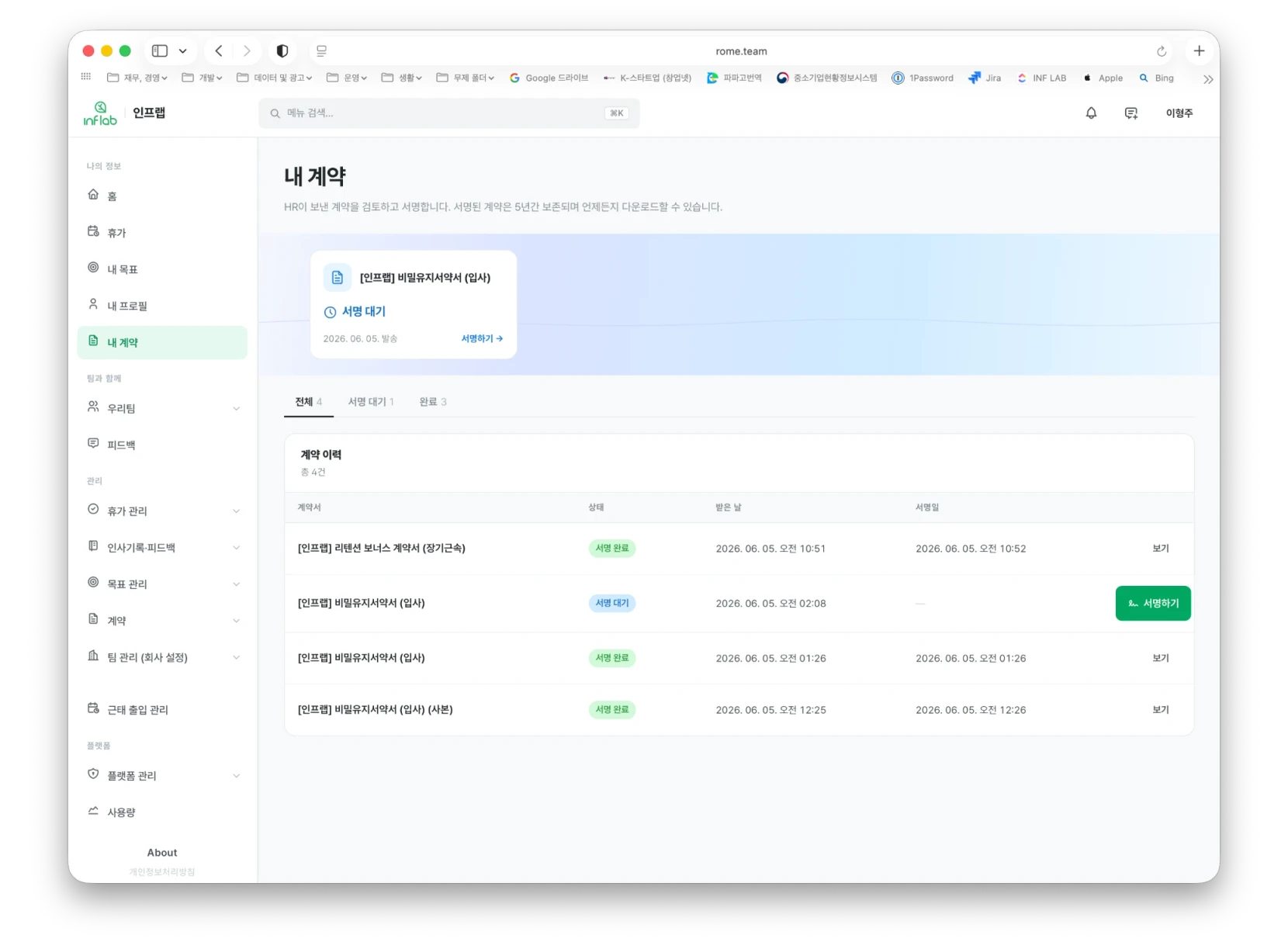Click the target icon for 내 목표

point(93,268)
